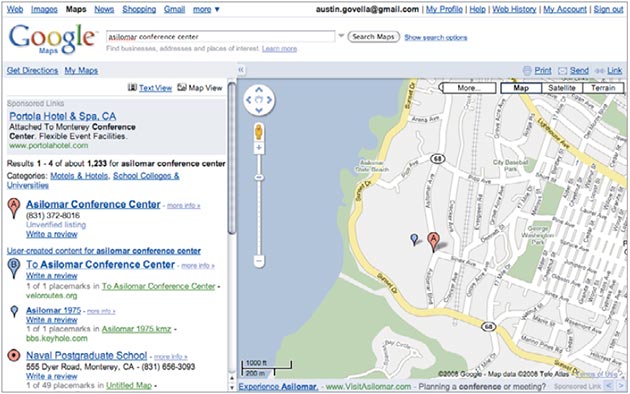Click the Print icon link

click(527, 71)
